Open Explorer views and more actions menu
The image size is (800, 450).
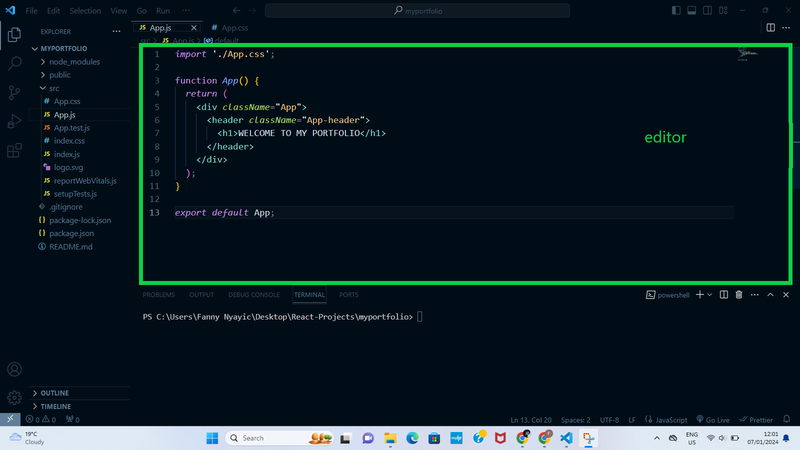click(x=116, y=32)
